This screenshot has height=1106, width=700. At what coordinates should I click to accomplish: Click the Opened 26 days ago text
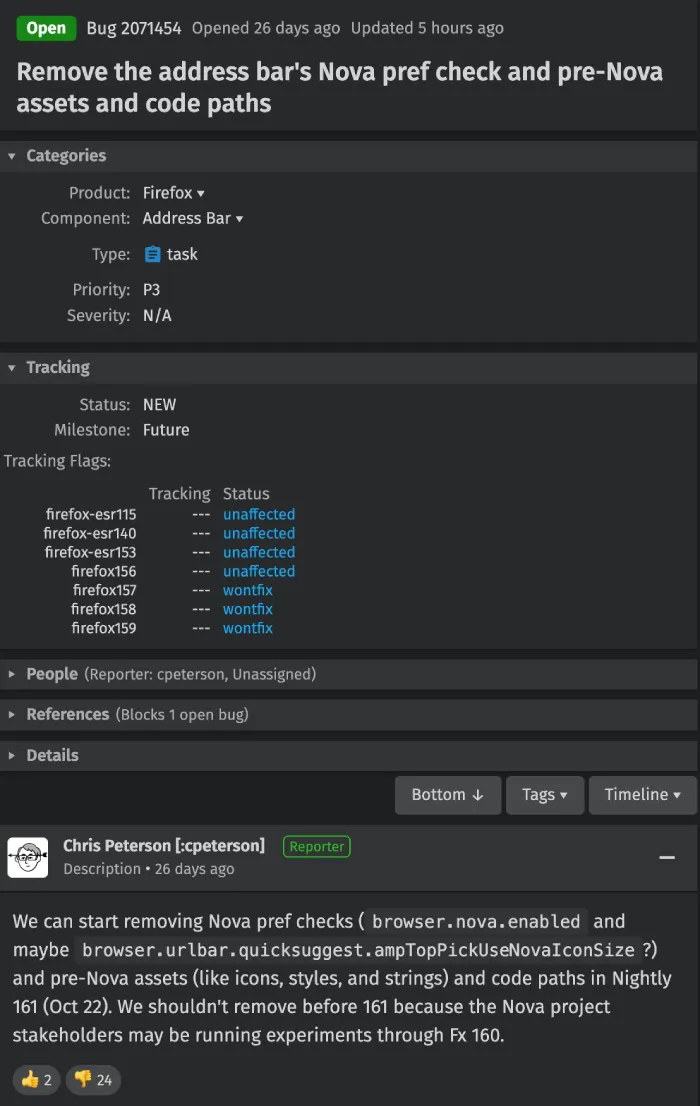pos(266,28)
